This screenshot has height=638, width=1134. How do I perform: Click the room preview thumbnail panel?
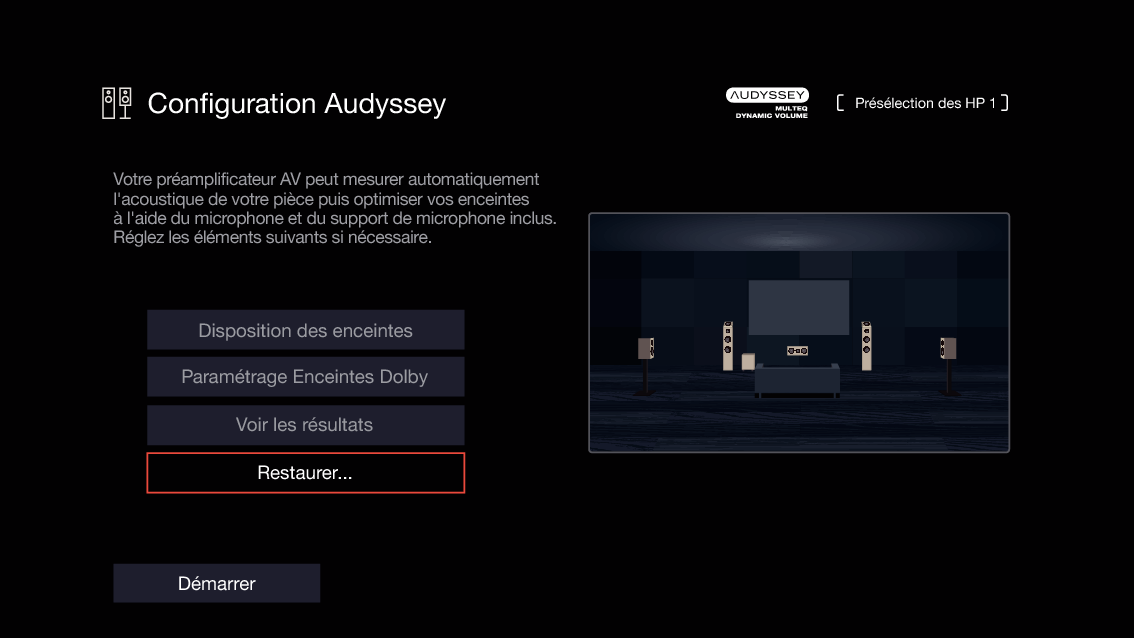(x=799, y=332)
